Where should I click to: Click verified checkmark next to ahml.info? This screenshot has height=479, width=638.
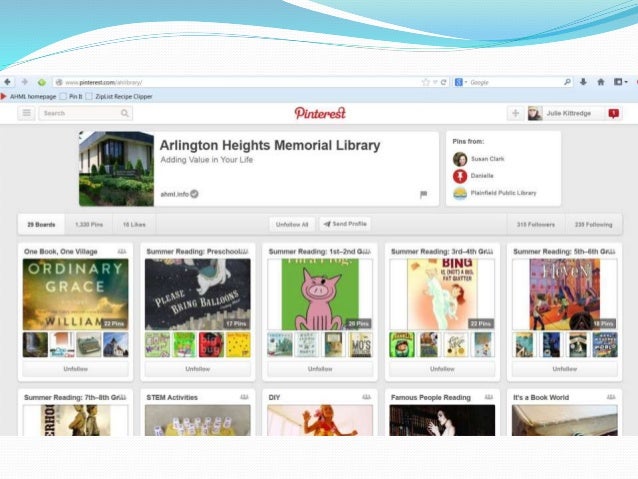(194, 194)
